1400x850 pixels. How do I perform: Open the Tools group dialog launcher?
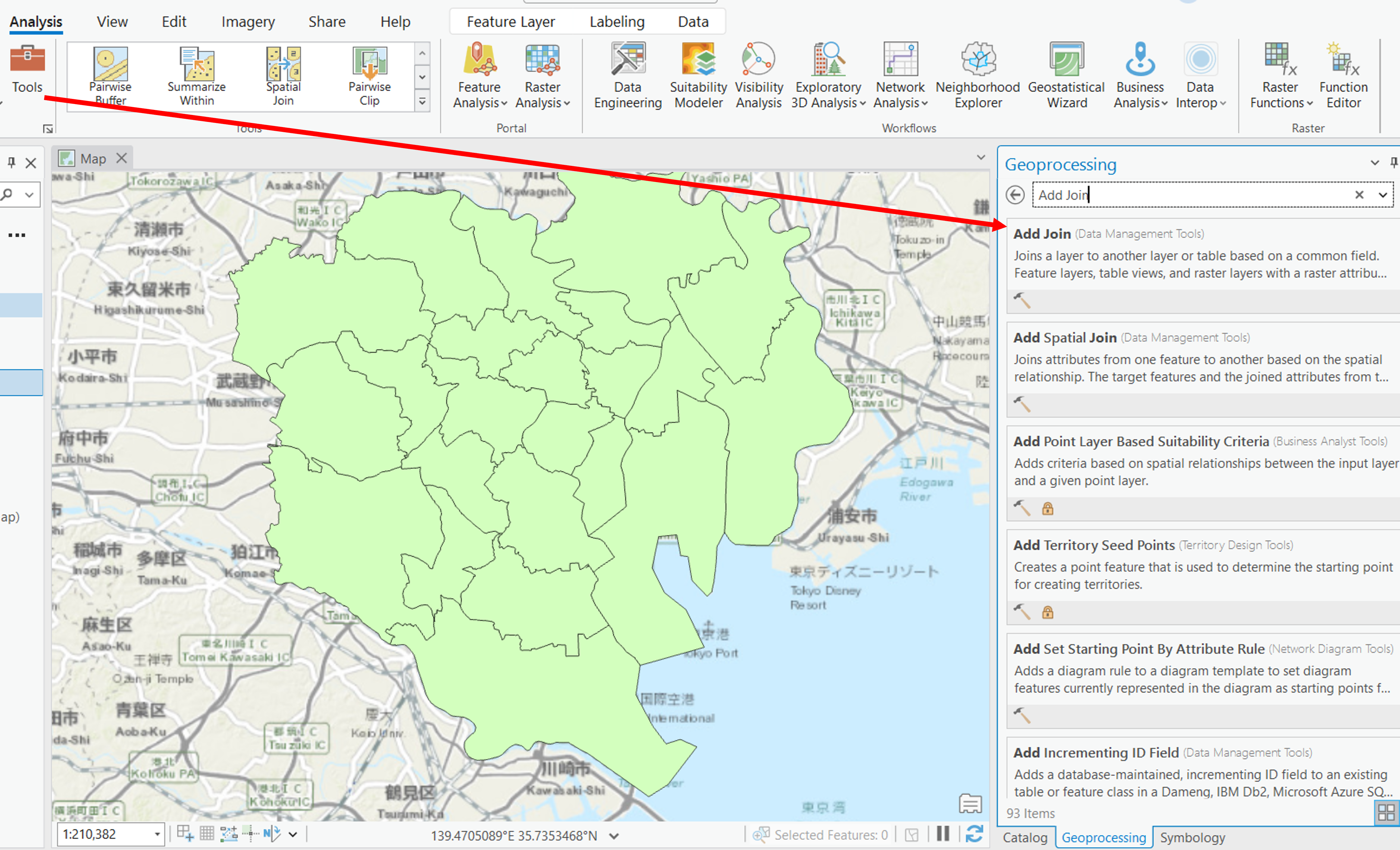48,129
